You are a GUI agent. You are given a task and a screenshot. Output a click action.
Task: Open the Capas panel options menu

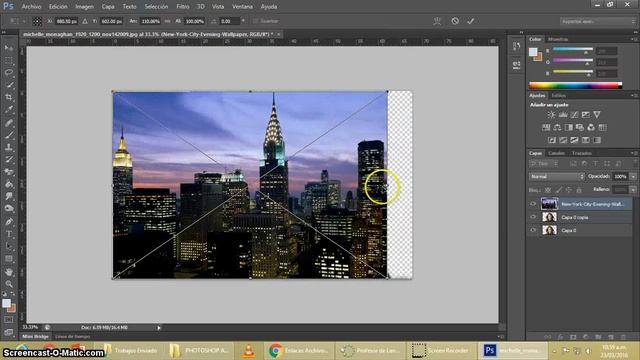[x=634, y=153]
